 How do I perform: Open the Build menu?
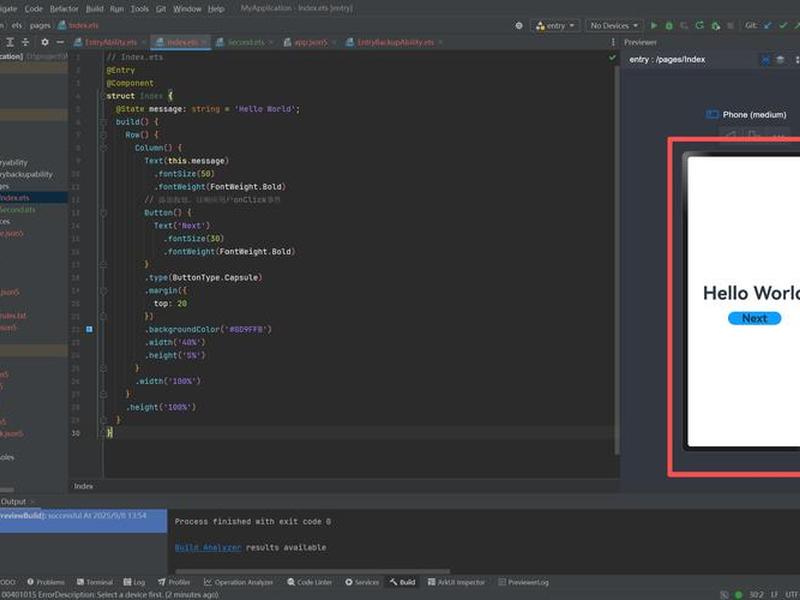94,9
